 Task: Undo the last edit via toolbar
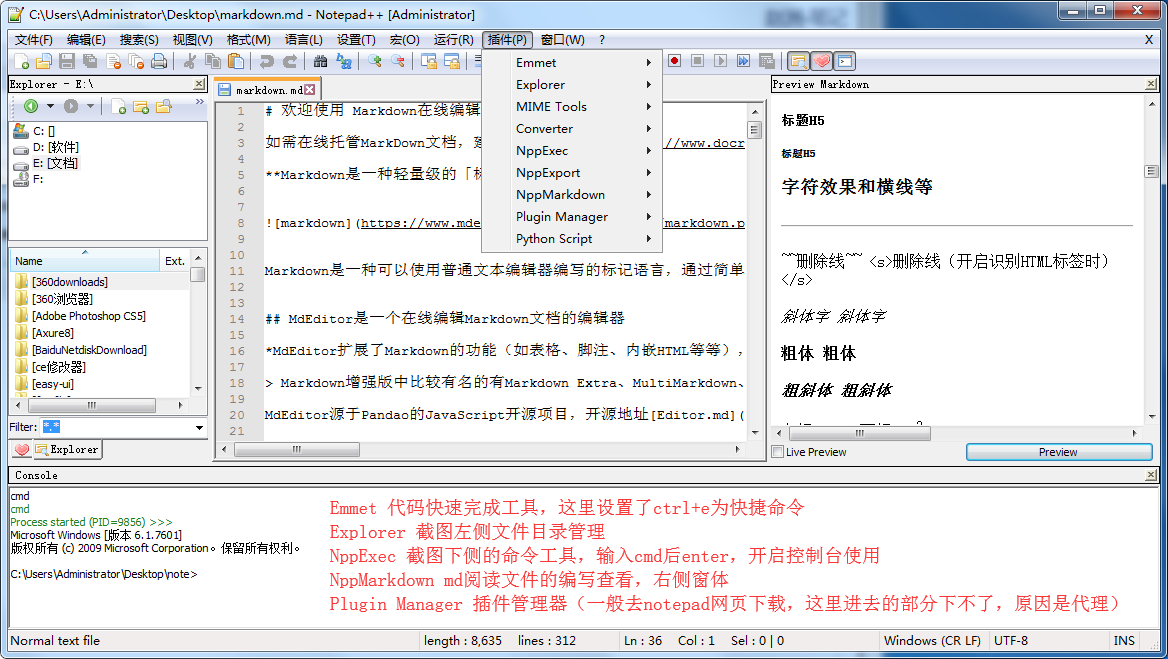point(267,61)
